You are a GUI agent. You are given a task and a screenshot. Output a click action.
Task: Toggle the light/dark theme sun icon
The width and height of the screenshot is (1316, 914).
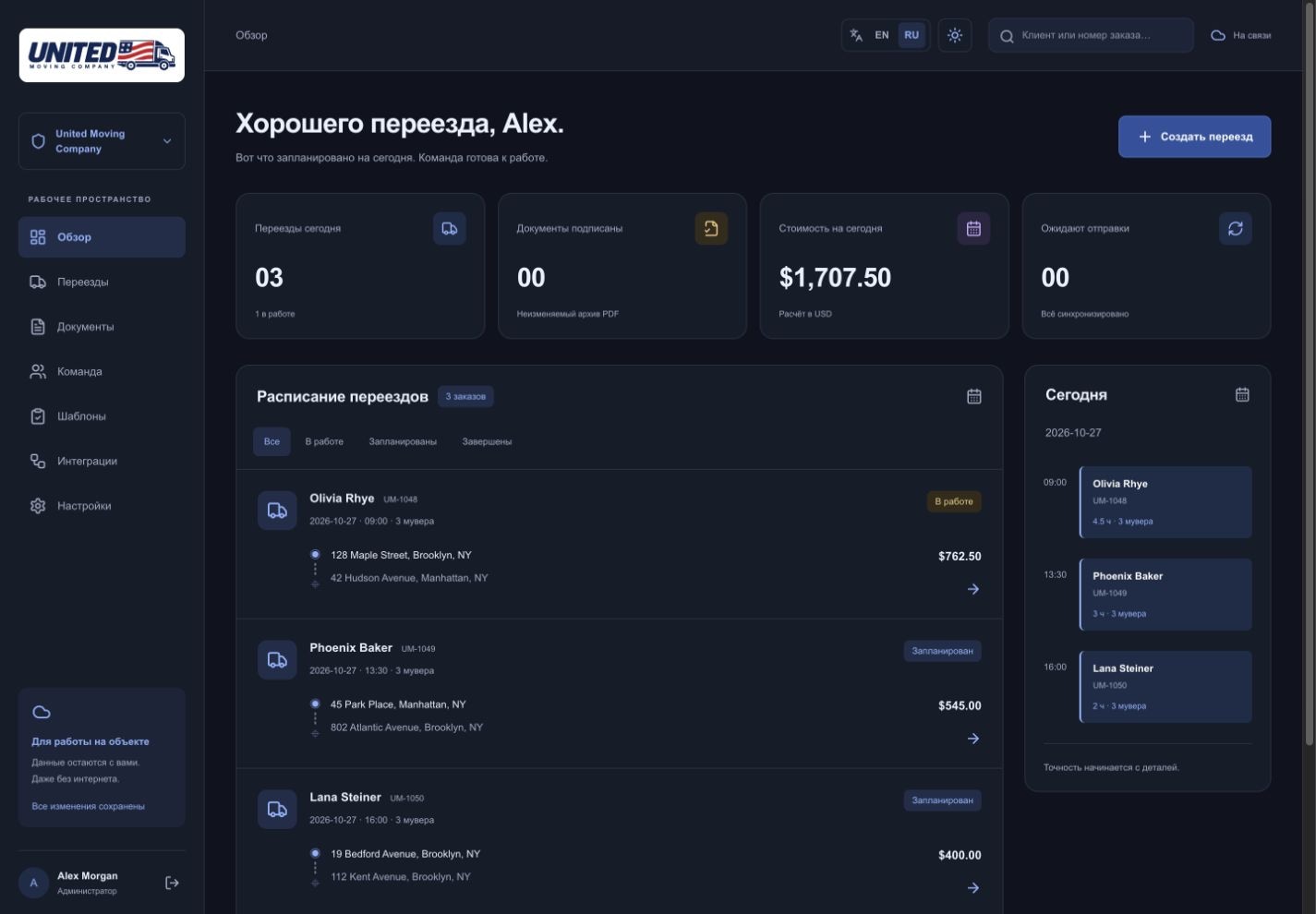point(955,35)
